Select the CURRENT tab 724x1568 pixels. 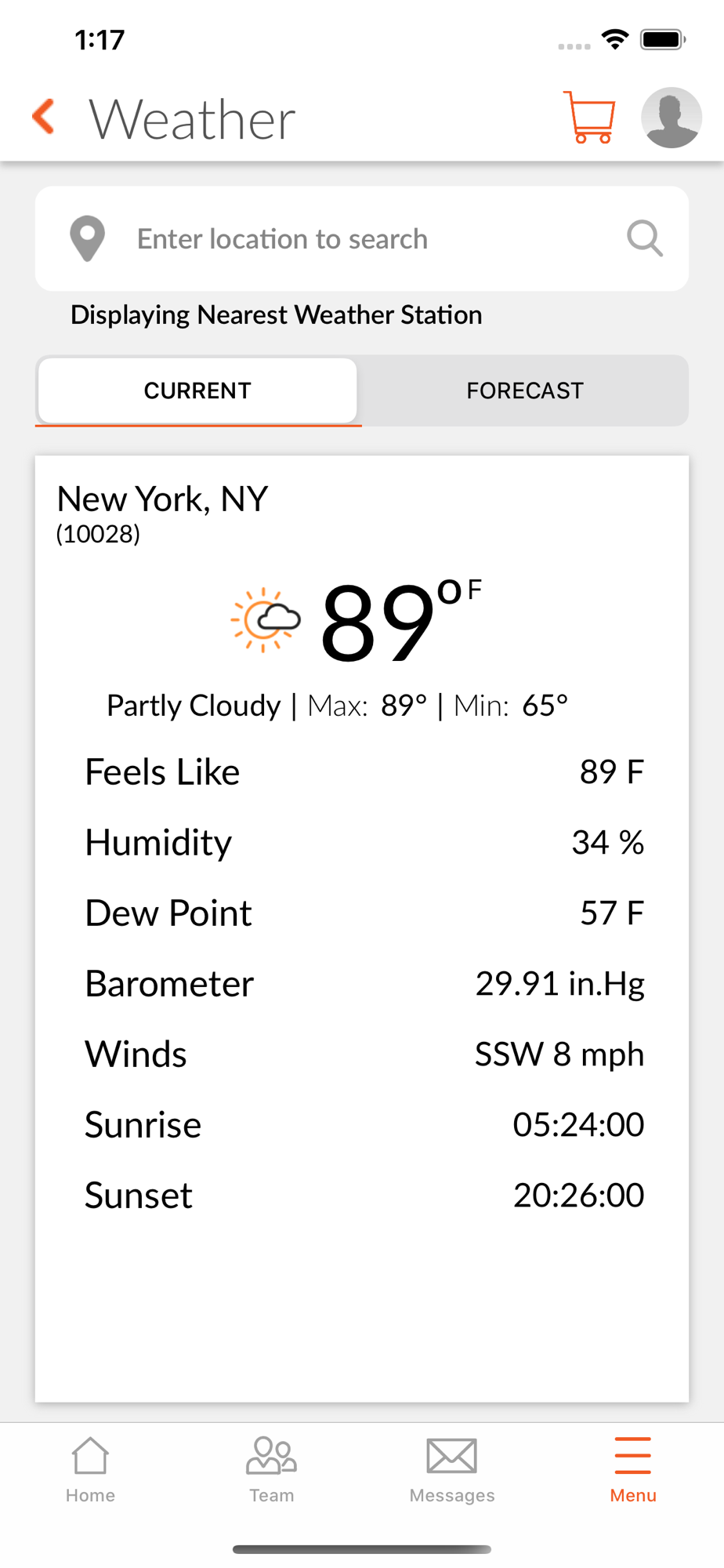pos(197,390)
